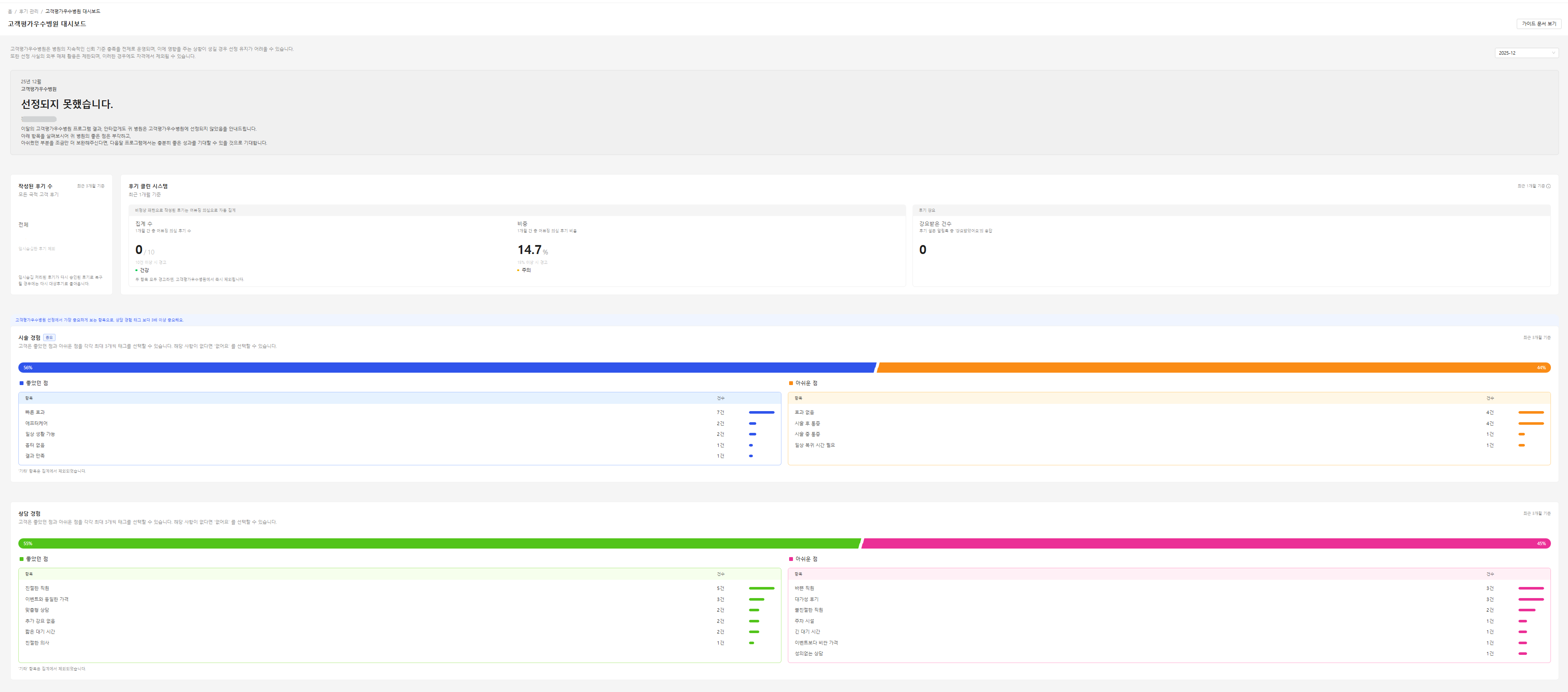Viewport: 1568px width, 692px height.
Task: Click the orange 주의 status dot
Action: 518,270
